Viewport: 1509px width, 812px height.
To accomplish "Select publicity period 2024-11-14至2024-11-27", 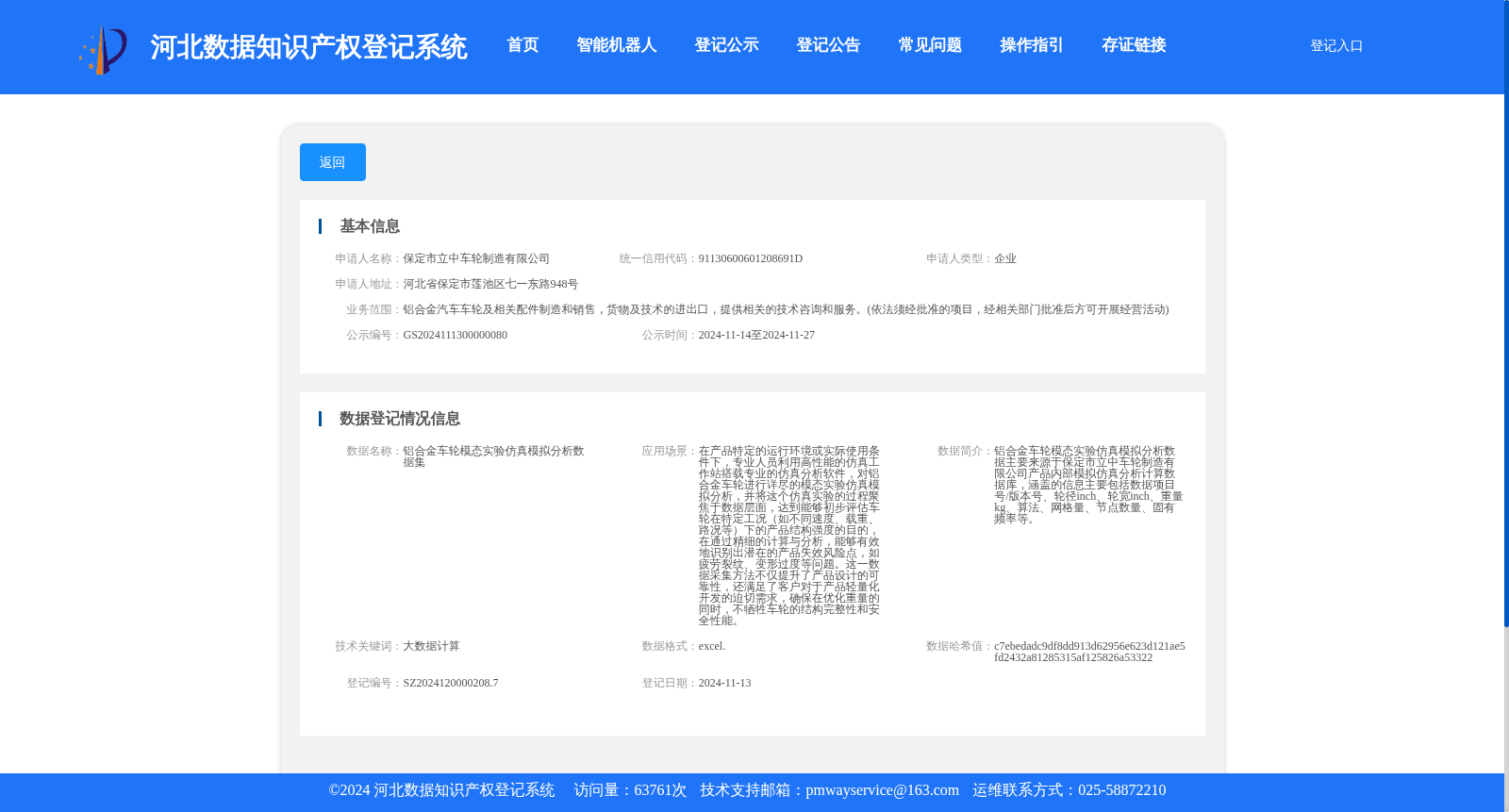I will 756,335.
